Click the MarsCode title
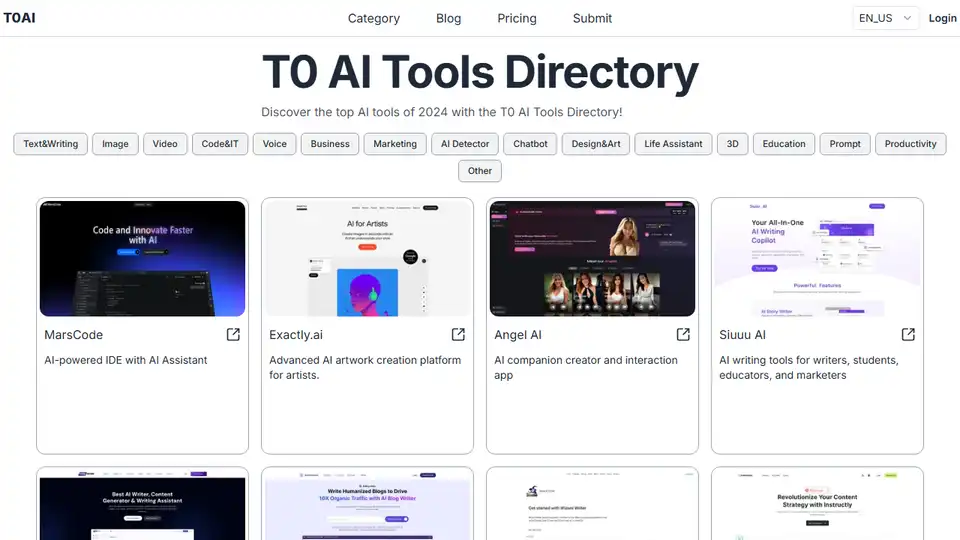This screenshot has height=540, width=960. click(73, 335)
